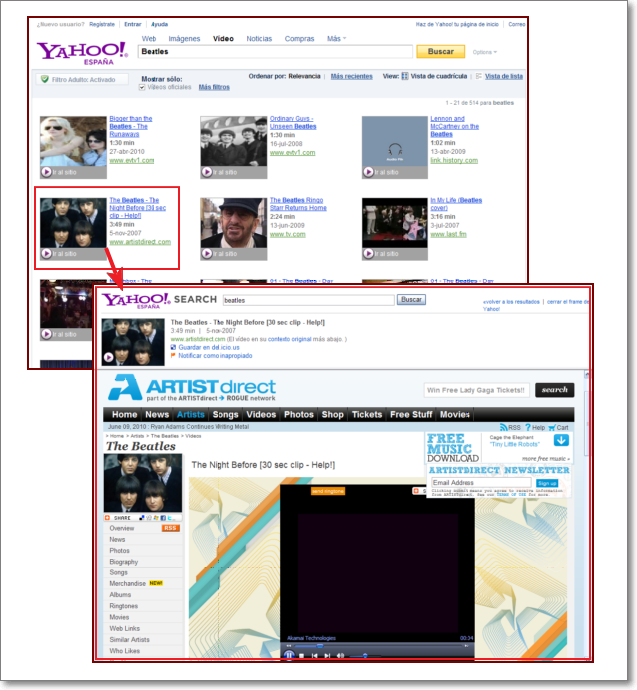Select the Noticias search tab
This screenshot has height=690, width=637.
tap(259, 39)
